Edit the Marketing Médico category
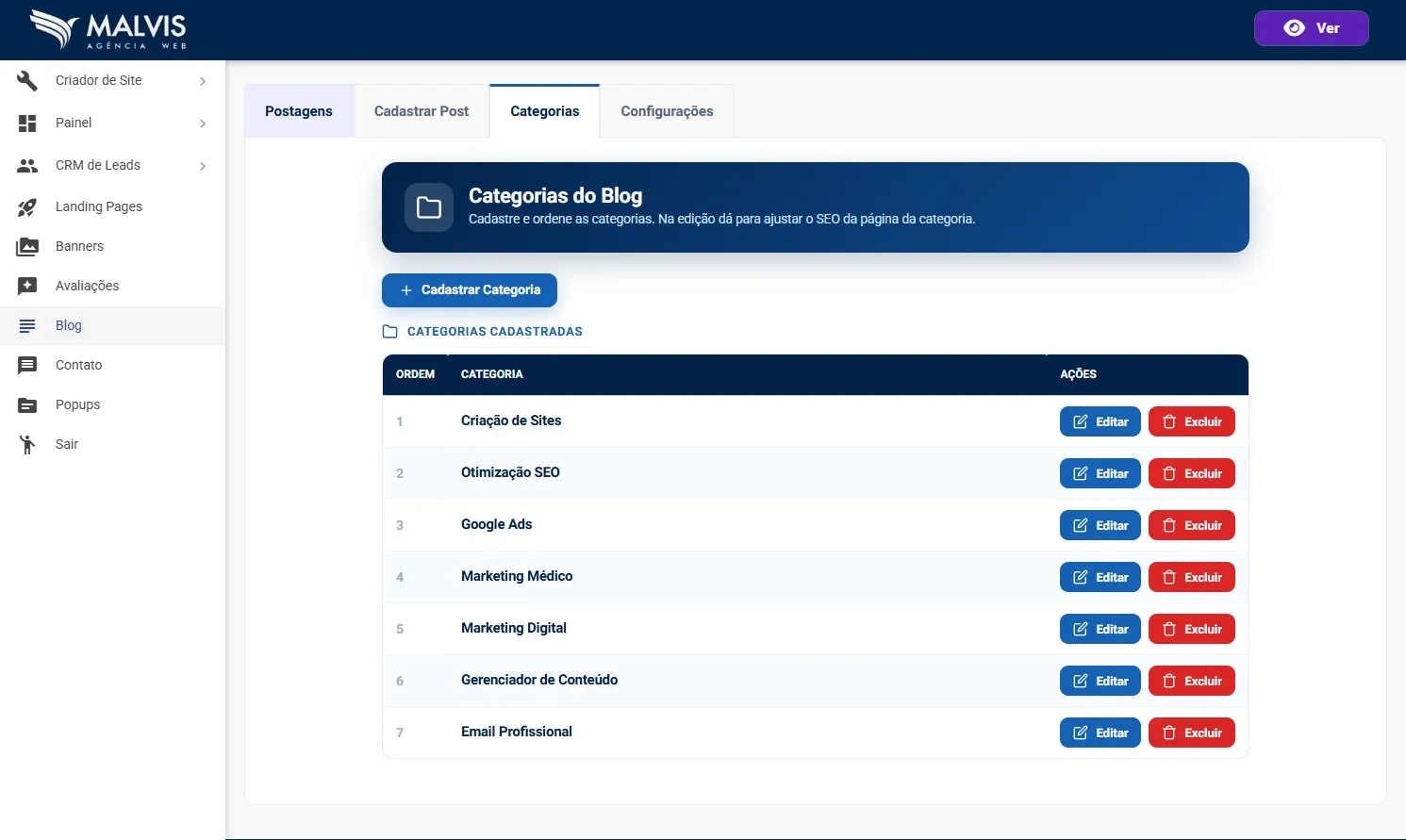This screenshot has width=1406, height=840. (1100, 577)
